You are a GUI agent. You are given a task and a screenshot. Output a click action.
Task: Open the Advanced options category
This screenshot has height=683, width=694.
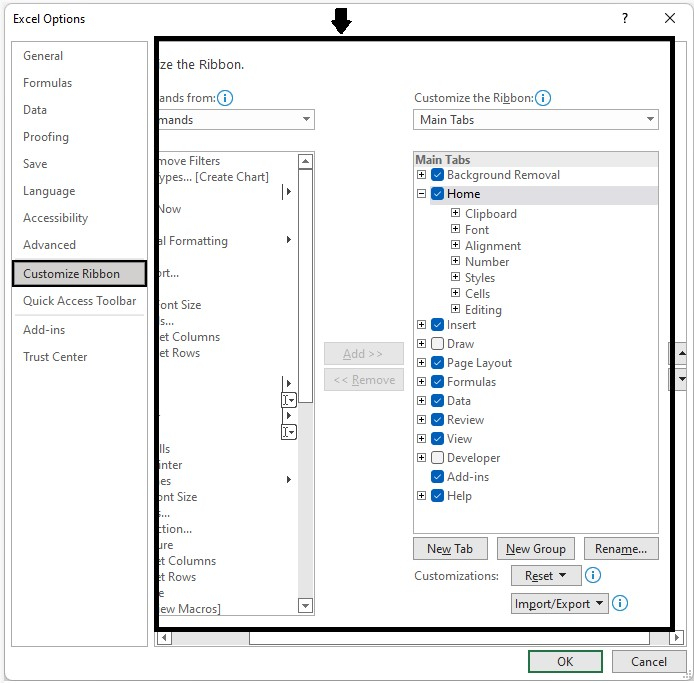tap(49, 245)
